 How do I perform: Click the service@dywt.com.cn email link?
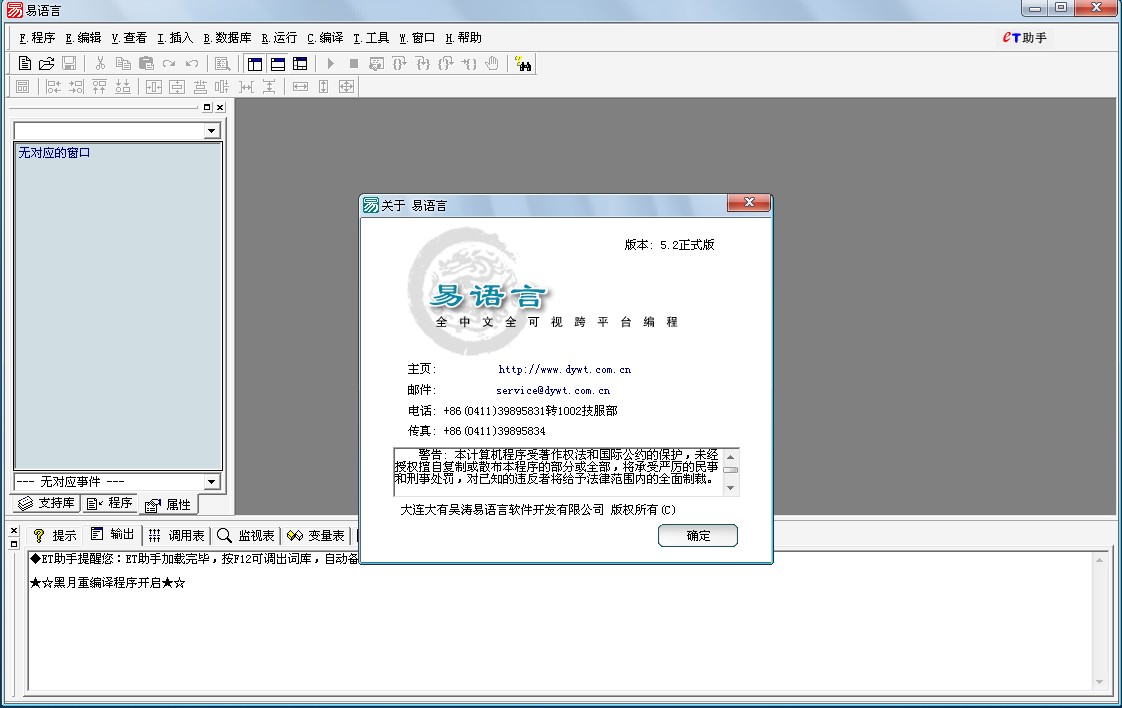click(x=553, y=390)
